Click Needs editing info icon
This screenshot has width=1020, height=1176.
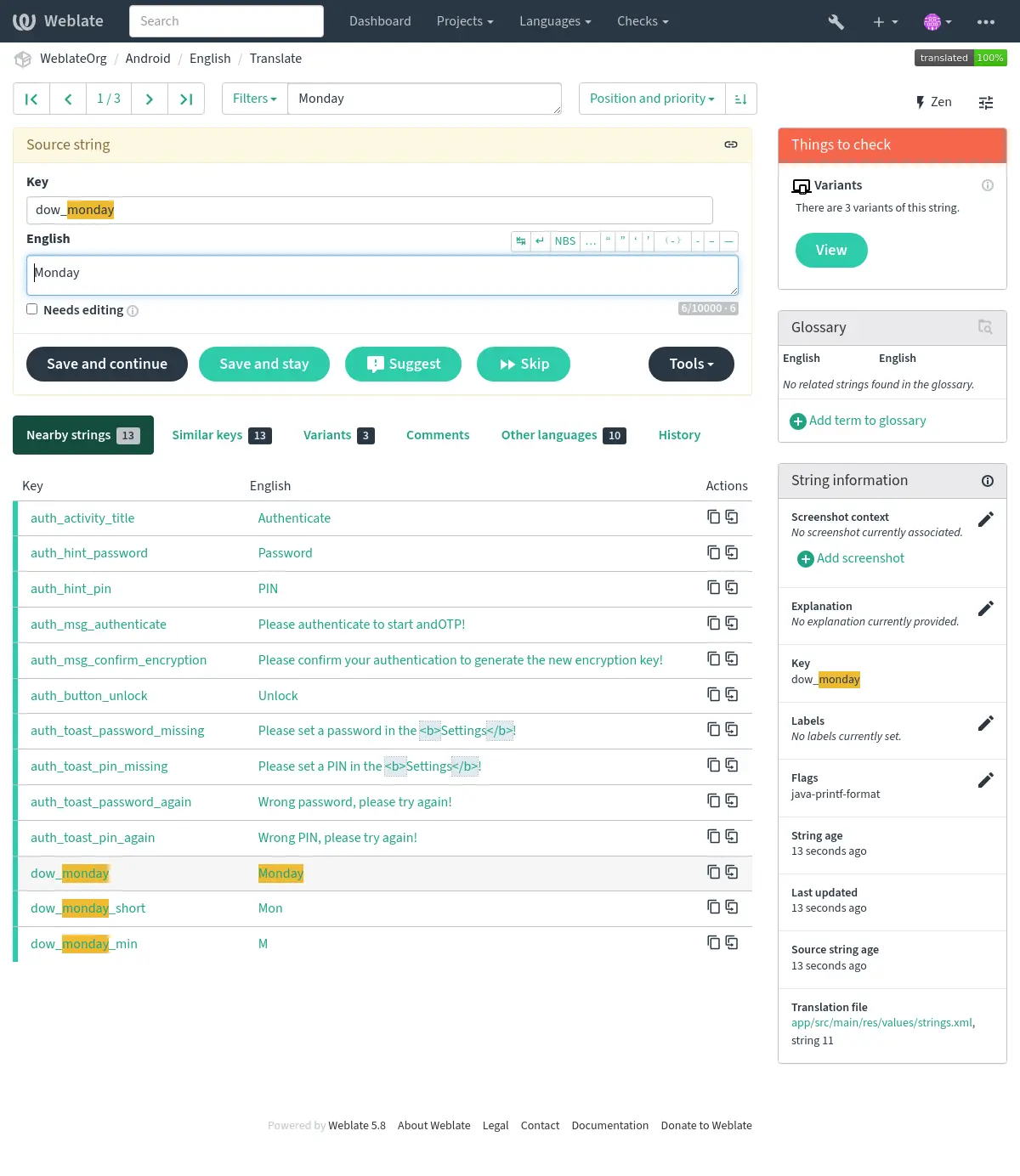(x=133, y=311)
